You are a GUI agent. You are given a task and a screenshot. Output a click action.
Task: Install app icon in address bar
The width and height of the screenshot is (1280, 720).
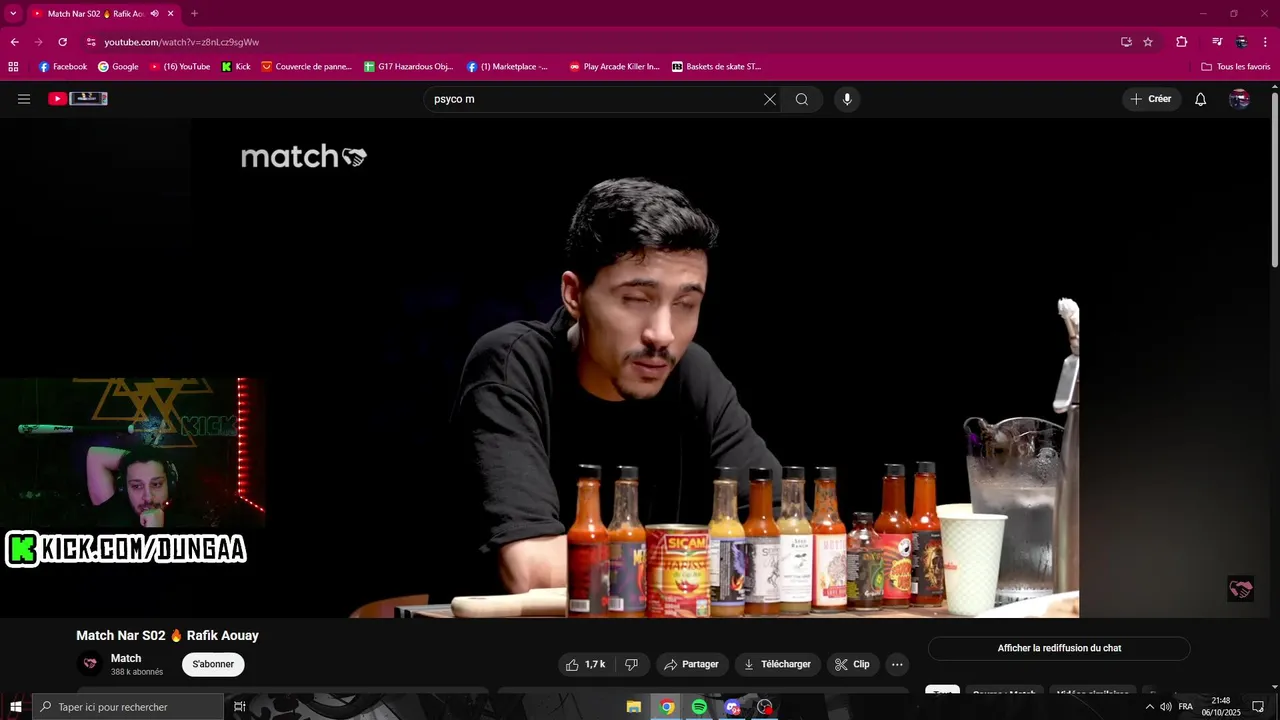coord(1126,42)
